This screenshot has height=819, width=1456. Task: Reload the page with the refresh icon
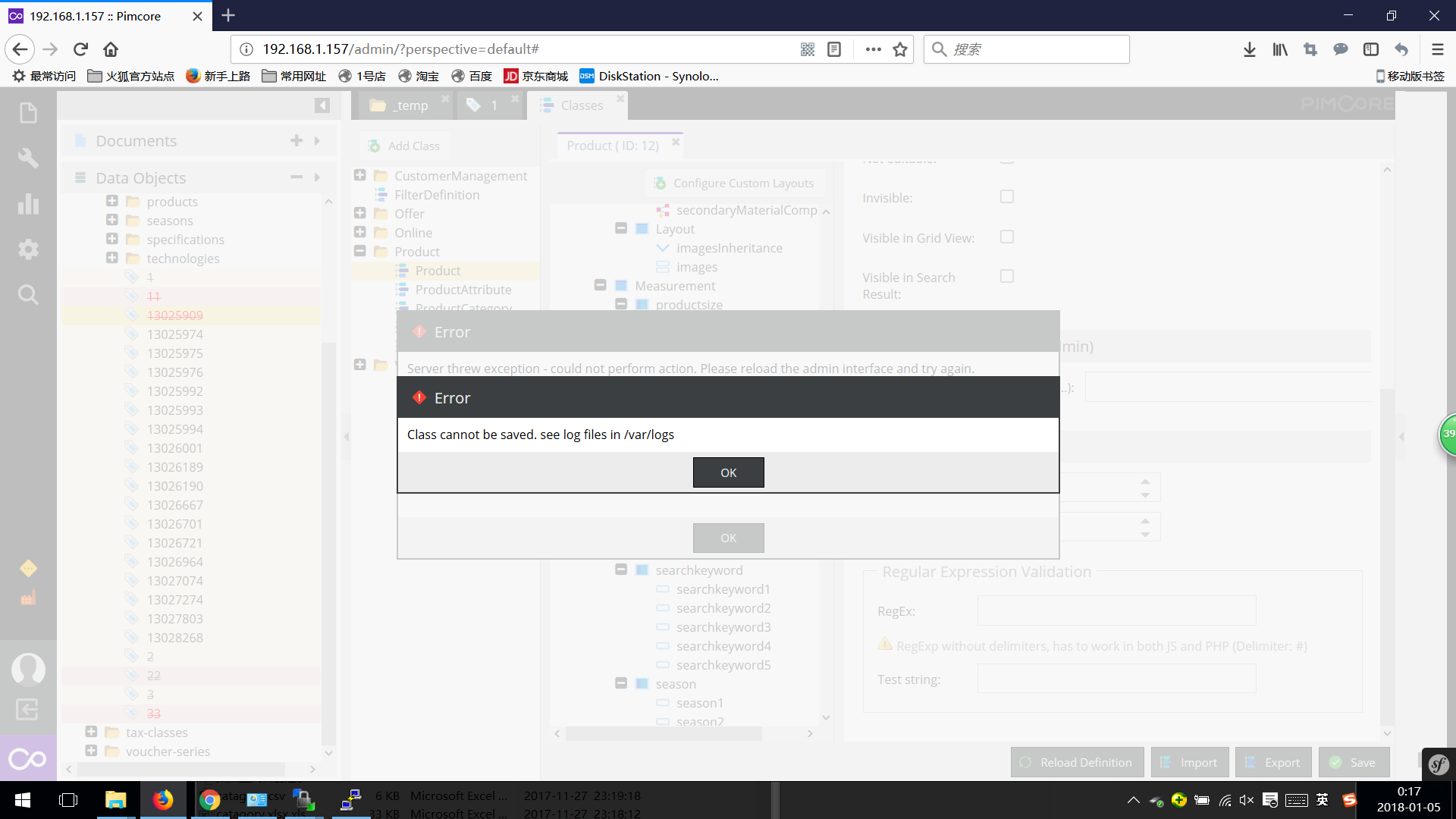[80, 49]
